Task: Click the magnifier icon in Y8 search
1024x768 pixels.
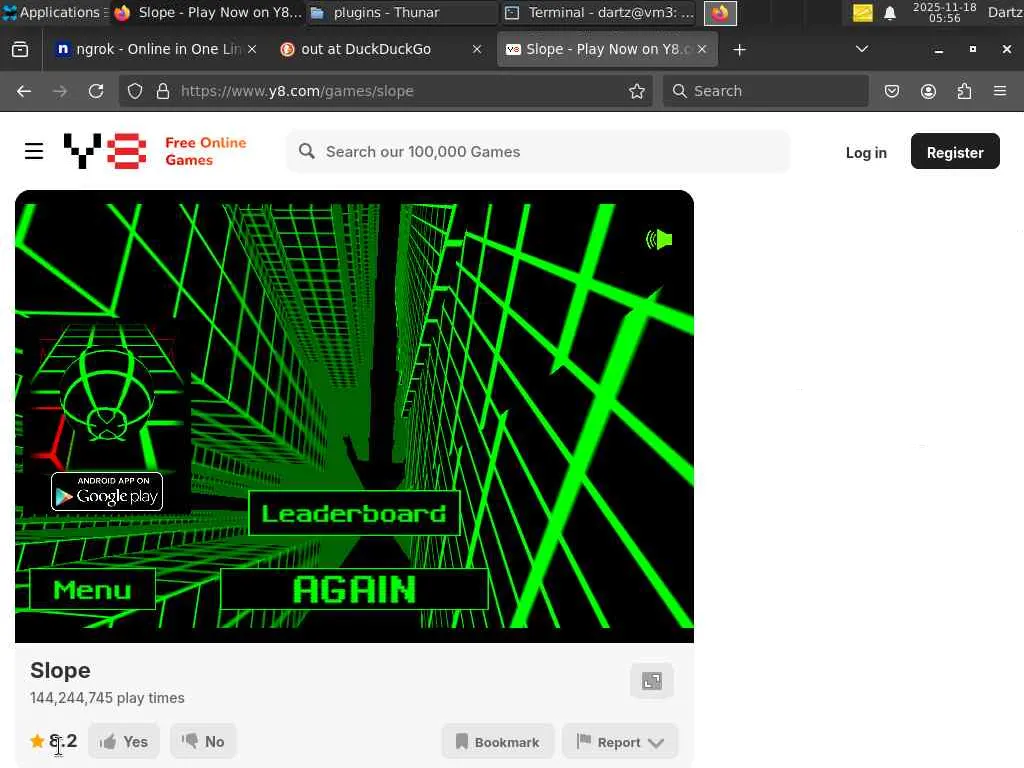Action: pyautogui.click(x=306, y=152)
